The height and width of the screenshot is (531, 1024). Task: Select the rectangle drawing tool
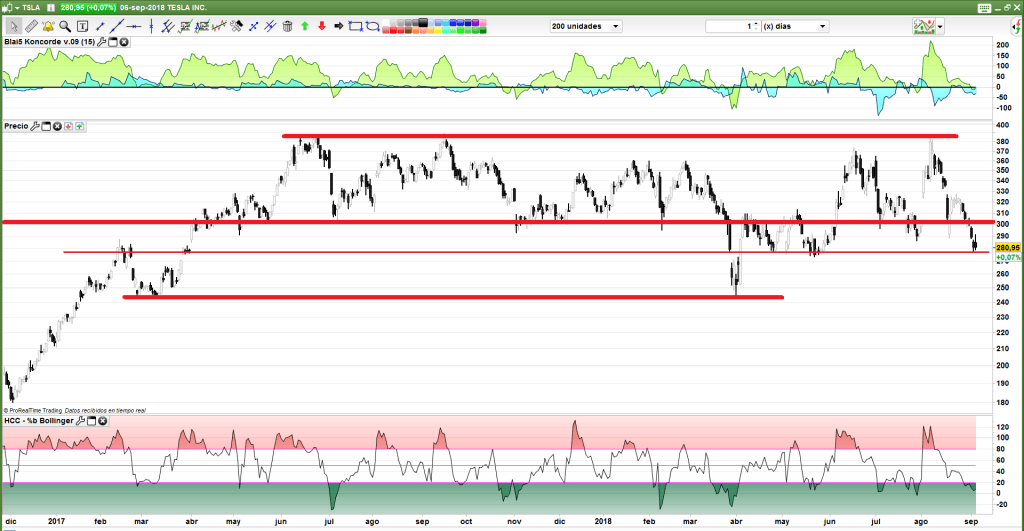pyautogui.click(x=355, y=26)
